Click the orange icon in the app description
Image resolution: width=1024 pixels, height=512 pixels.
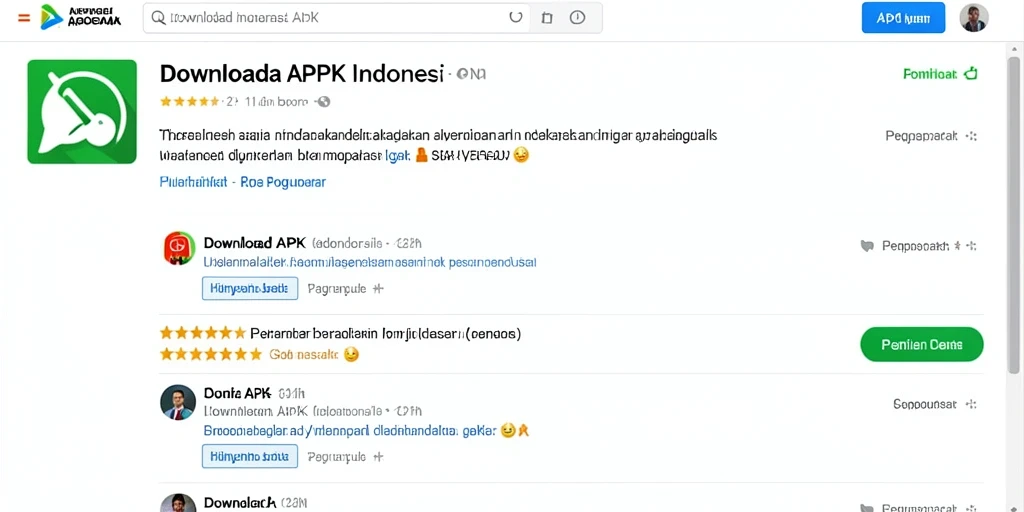coord(421,155)
